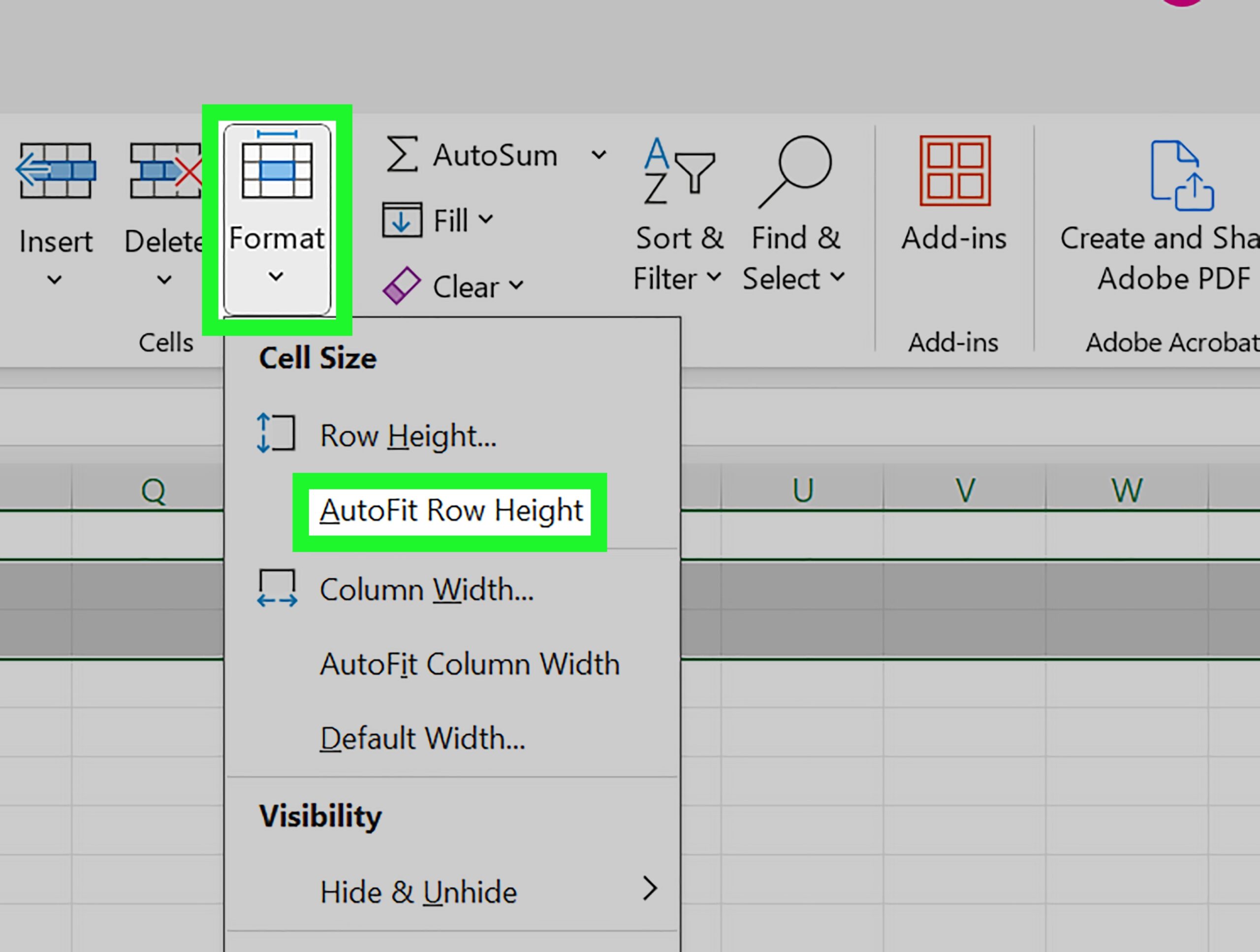Click Create and Share Adobe PDF icon

click(1182, 175)
